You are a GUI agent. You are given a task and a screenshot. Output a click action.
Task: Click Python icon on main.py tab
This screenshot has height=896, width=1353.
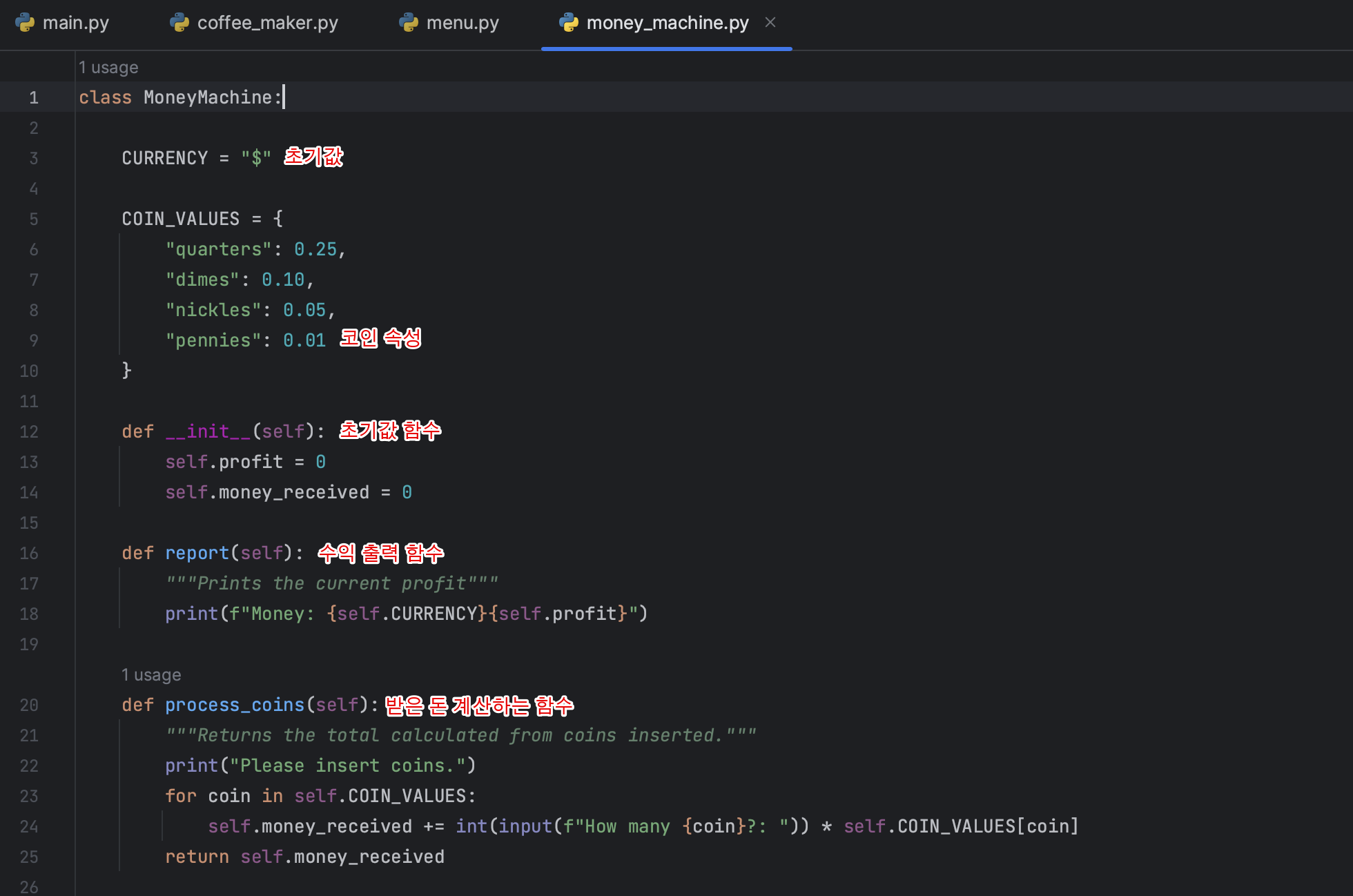pos(25,23)
